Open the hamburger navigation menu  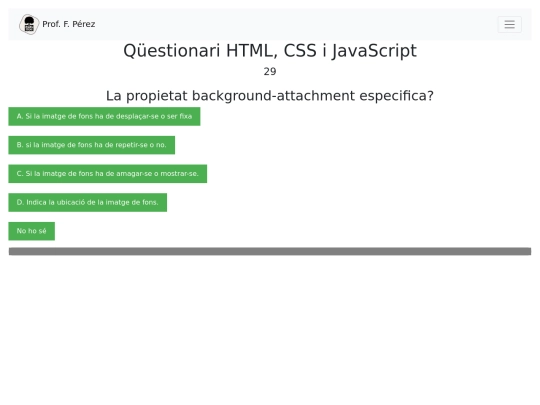pyautogui.click(x=509, y=24)
